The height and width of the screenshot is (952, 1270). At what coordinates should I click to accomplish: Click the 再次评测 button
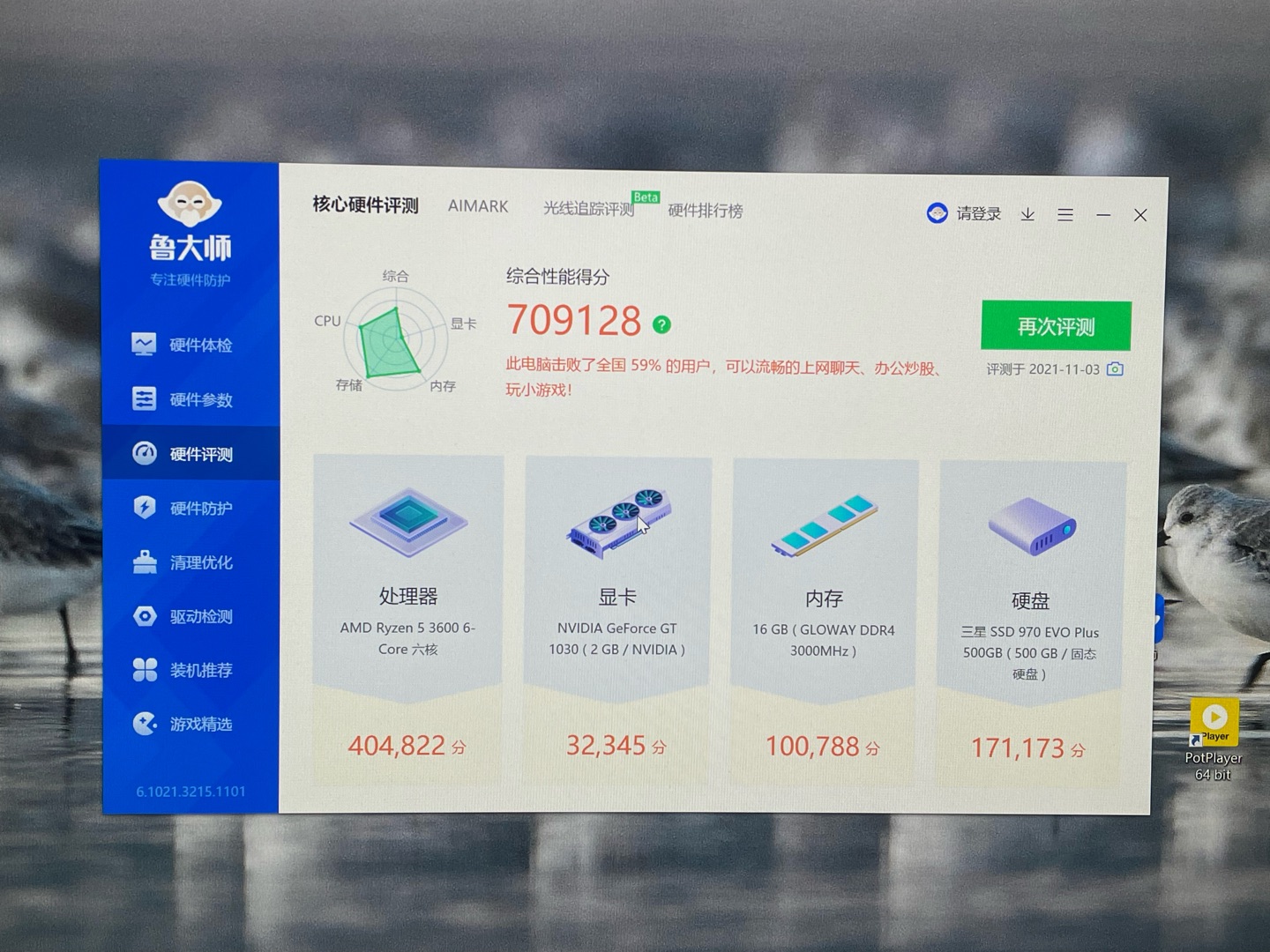(x=1056, y=326)
